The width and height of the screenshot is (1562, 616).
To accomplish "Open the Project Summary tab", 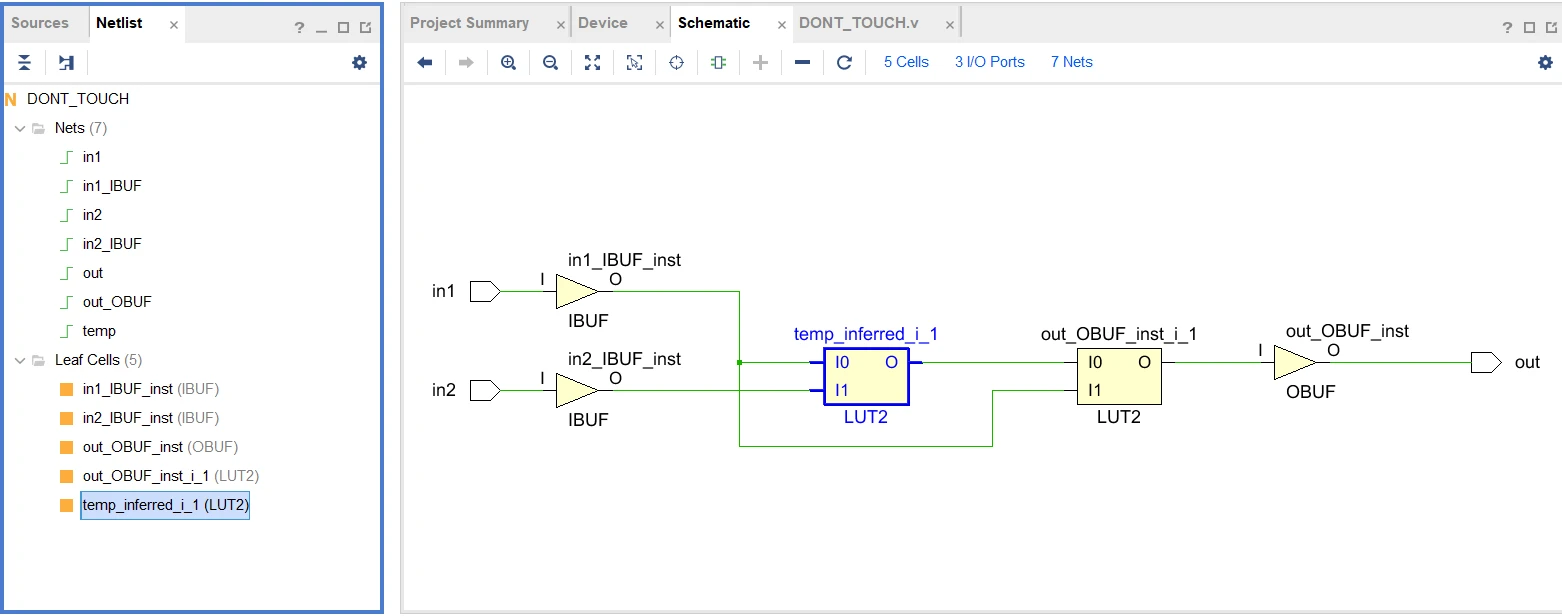I will click(x=469, y=23).
